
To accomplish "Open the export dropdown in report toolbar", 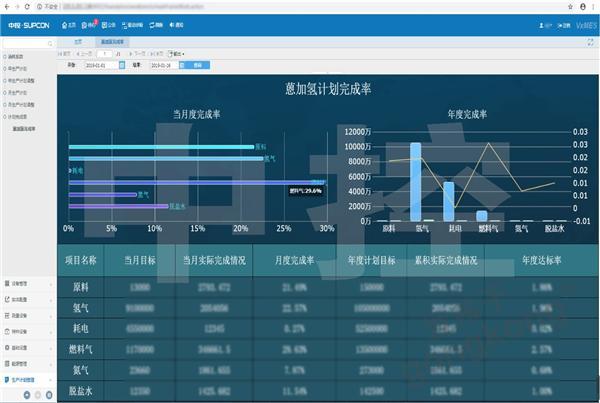I will (x=176, y=54).
